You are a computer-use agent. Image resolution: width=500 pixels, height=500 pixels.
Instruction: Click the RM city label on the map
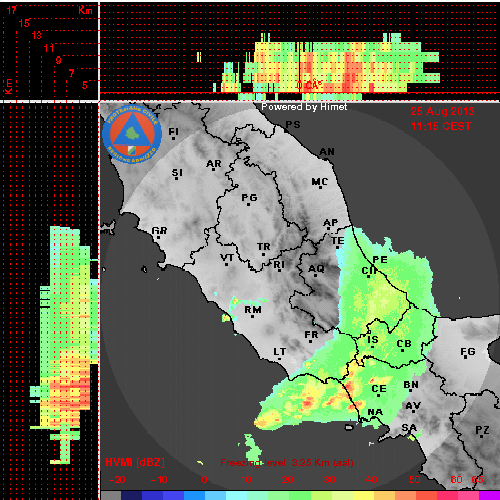(x=253, y=310)
